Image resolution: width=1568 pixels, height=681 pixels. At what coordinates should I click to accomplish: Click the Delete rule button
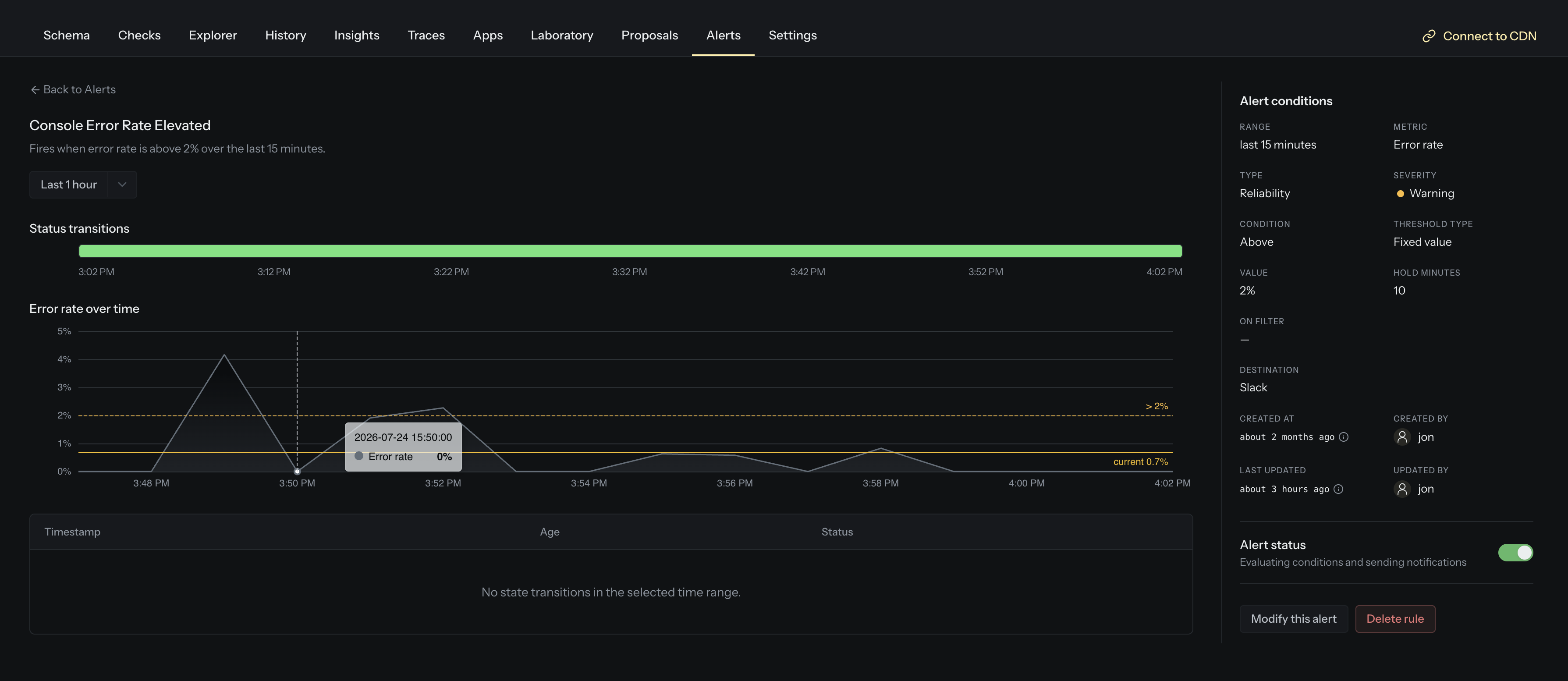coord(1394,619)
